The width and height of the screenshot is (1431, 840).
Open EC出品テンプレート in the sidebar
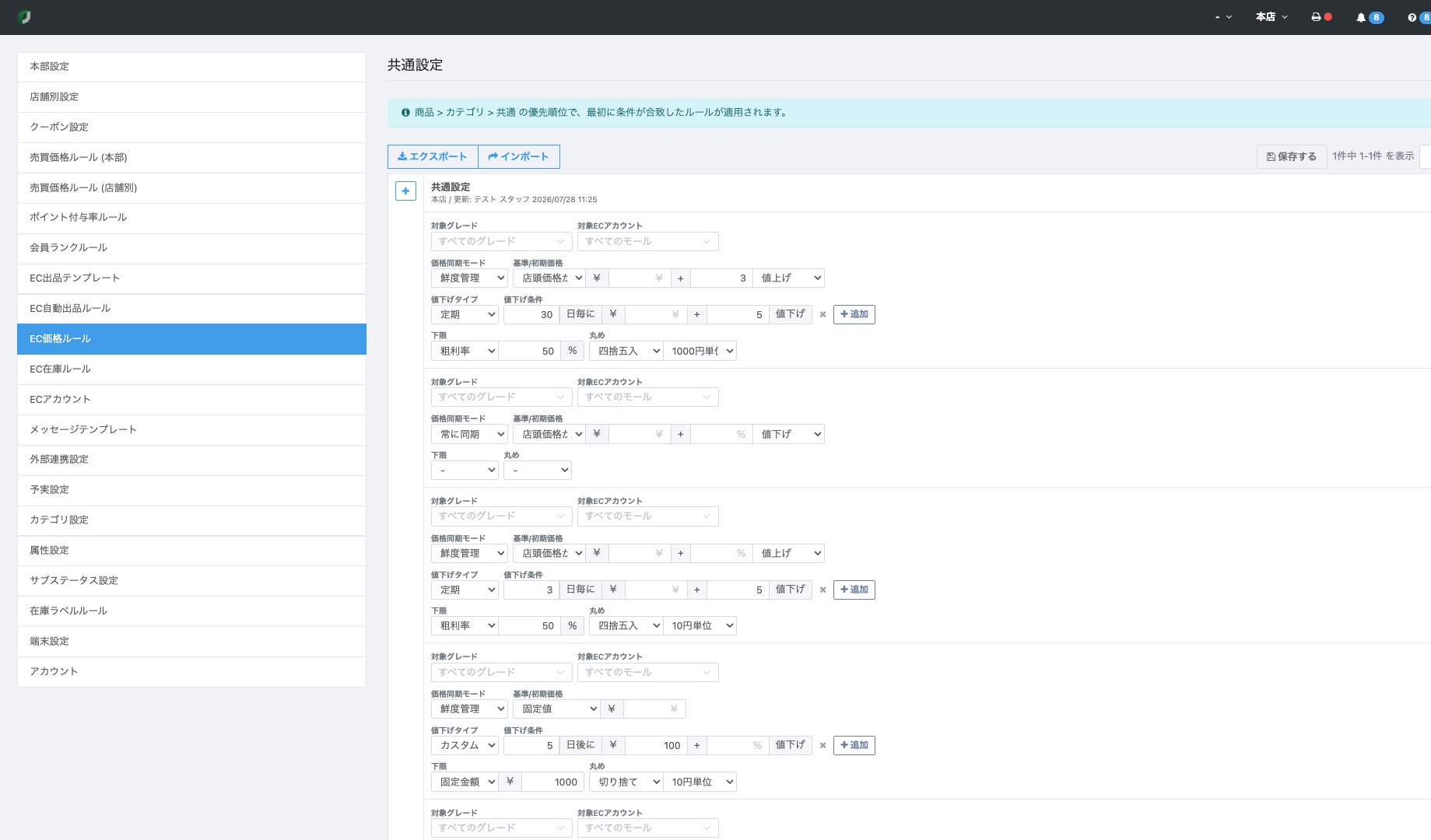pyautogui.click(x=191, y=278)
